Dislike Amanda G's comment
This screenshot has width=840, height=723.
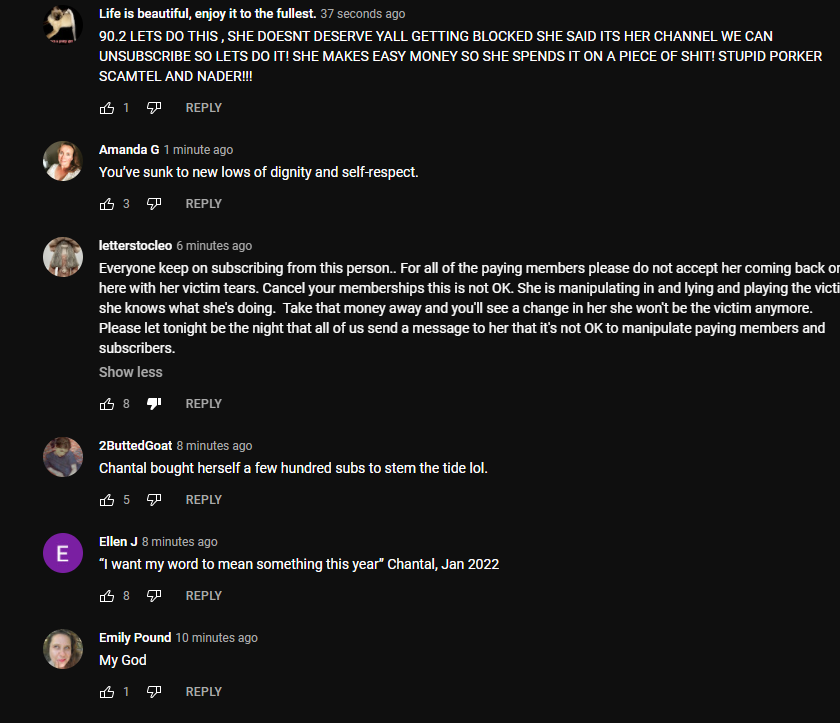pyautogui.click(x=154, y=204)
